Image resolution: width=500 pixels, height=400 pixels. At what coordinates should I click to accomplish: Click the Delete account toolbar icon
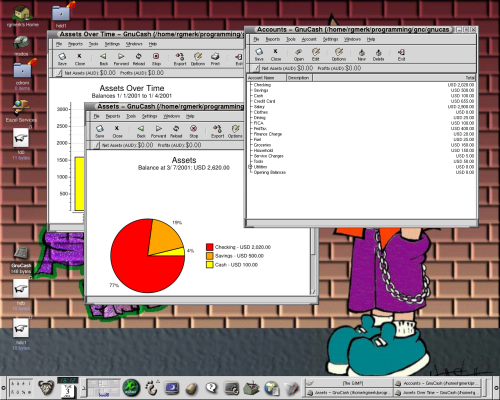(378, 55)
